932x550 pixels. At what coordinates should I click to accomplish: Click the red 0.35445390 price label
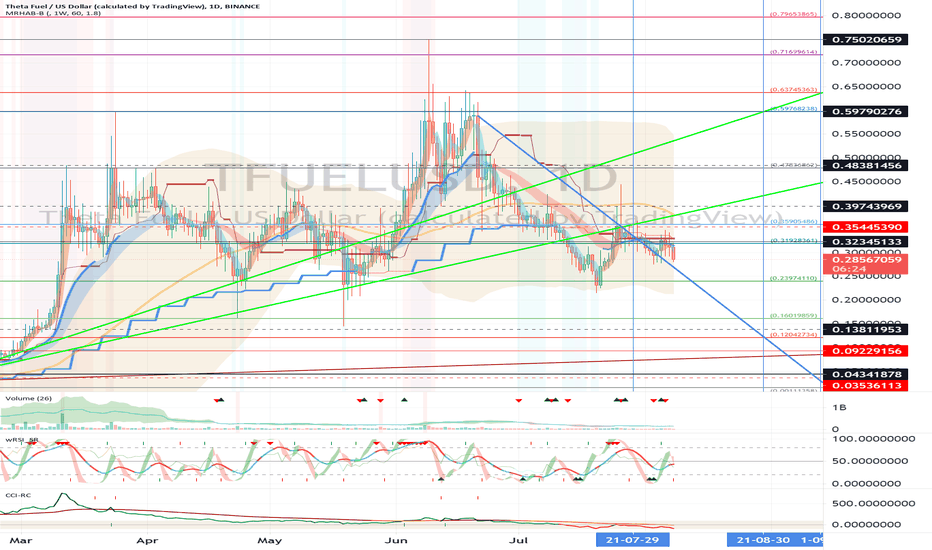(x=865, y=227)
